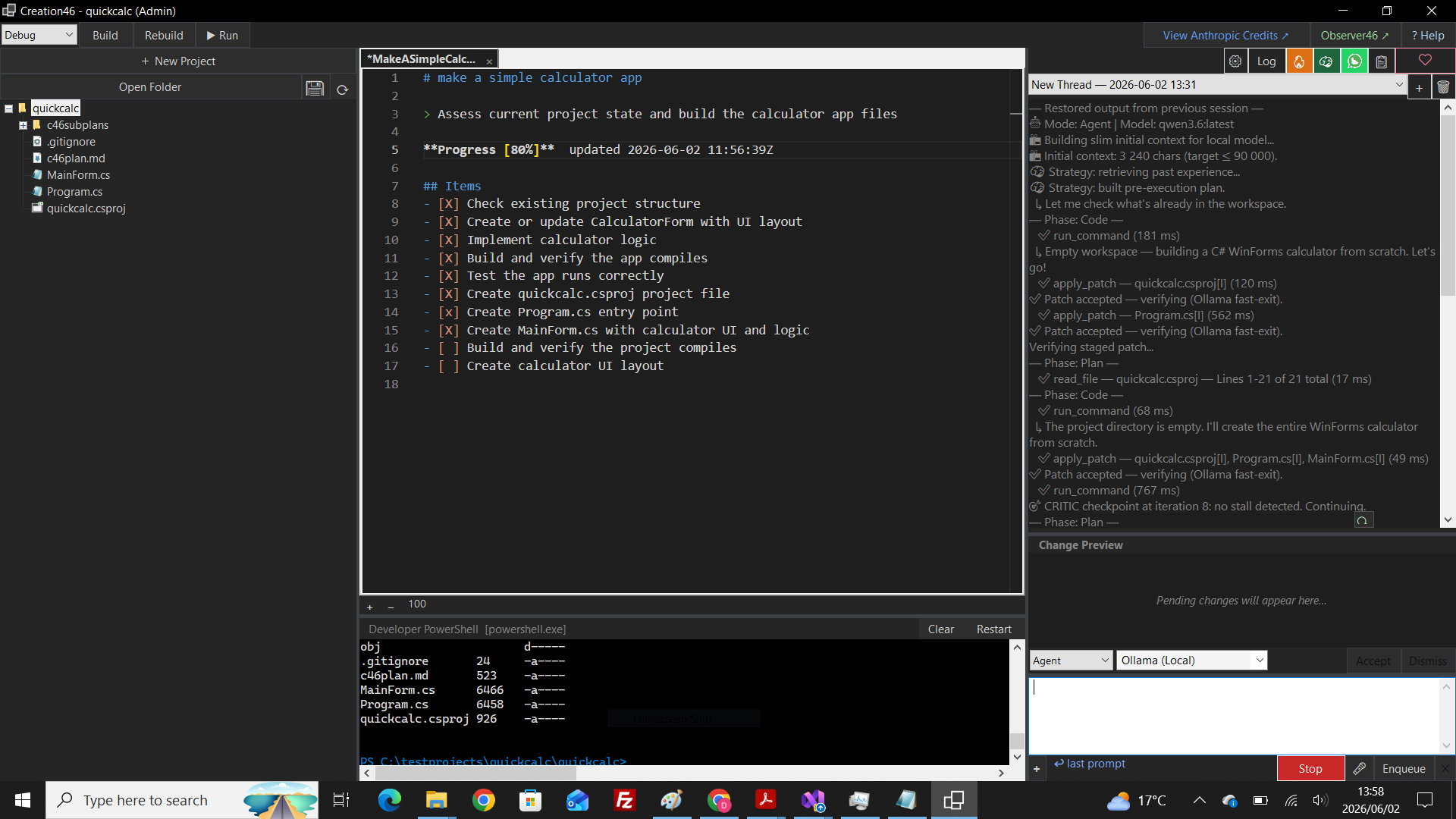Open the Windows Start menu
Viewport: 1456px width, 819px height.
tap(23, 800)
